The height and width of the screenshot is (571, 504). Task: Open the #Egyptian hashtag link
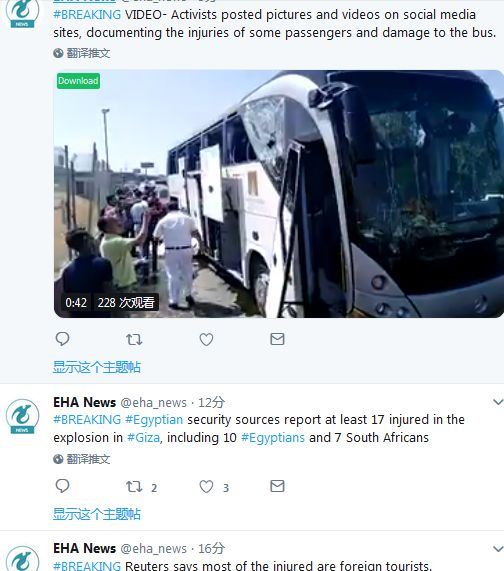click(x=154, y=420)
